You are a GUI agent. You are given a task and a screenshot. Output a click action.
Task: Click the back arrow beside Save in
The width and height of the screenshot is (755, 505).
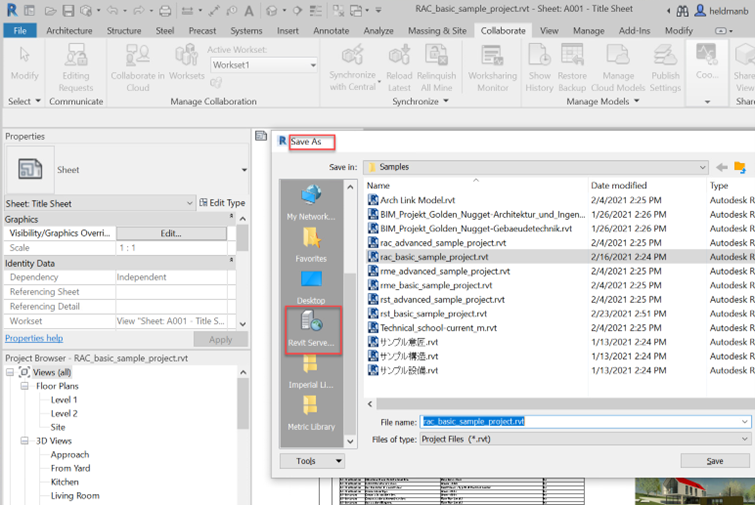pyautogui.click(x=721, y=167)
